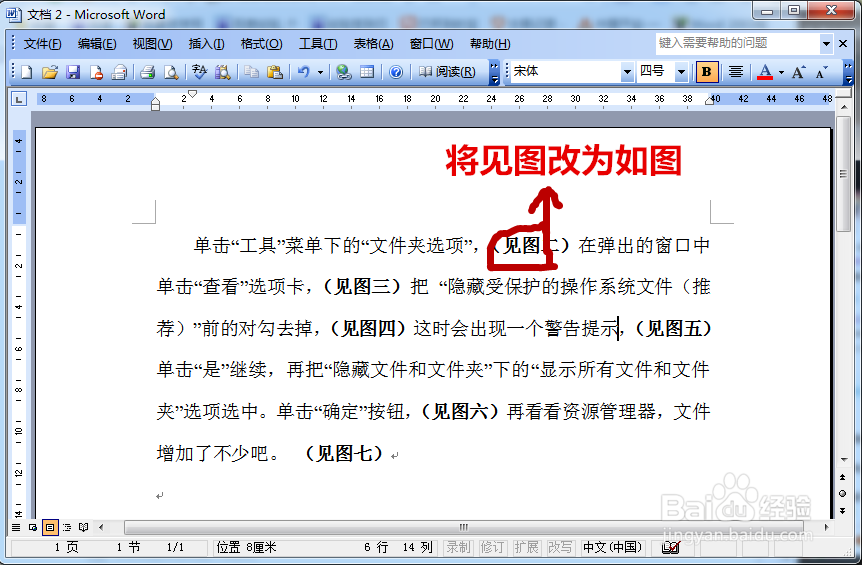862x565 pixels.
Task: Click the text （见图三） in document
Action: [363, 286]
